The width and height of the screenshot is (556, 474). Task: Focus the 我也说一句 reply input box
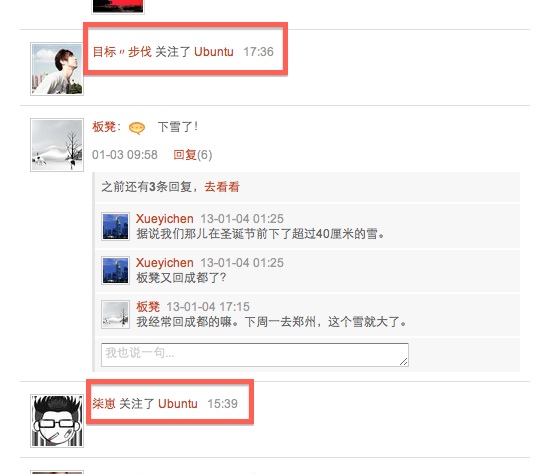click(x=255, y=355)
